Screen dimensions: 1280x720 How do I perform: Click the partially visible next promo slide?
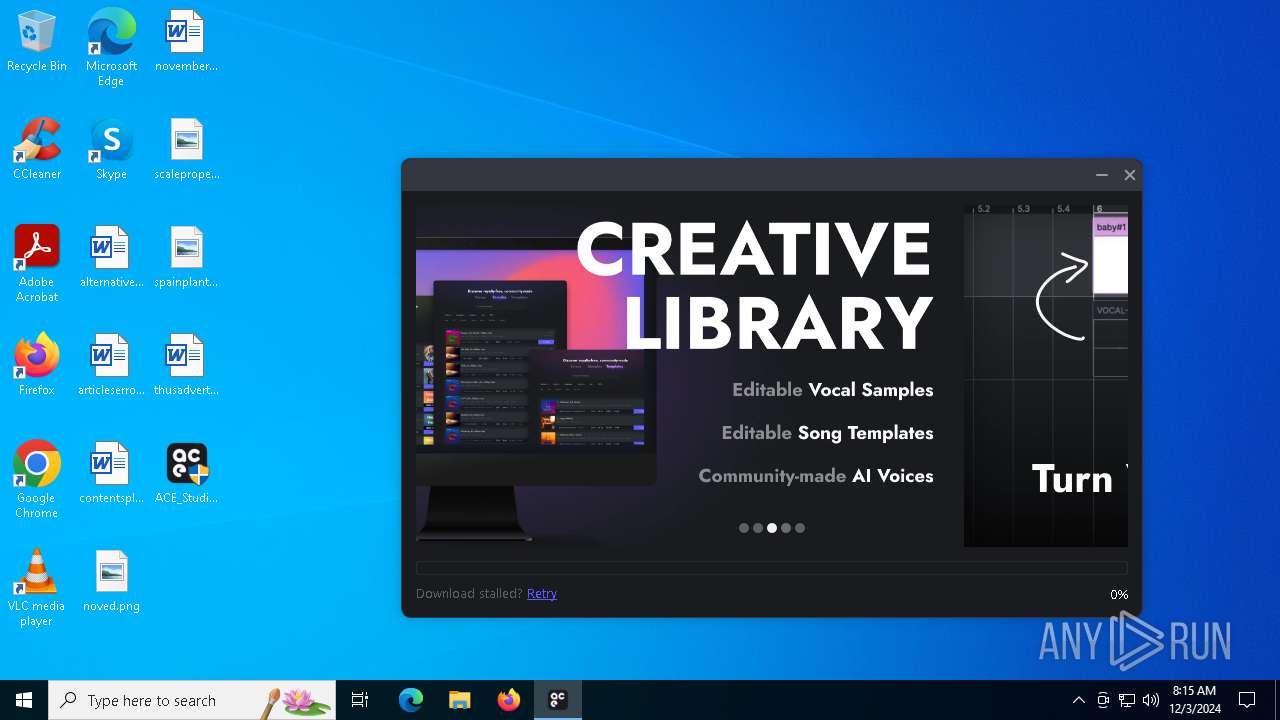click(1046, 376)
